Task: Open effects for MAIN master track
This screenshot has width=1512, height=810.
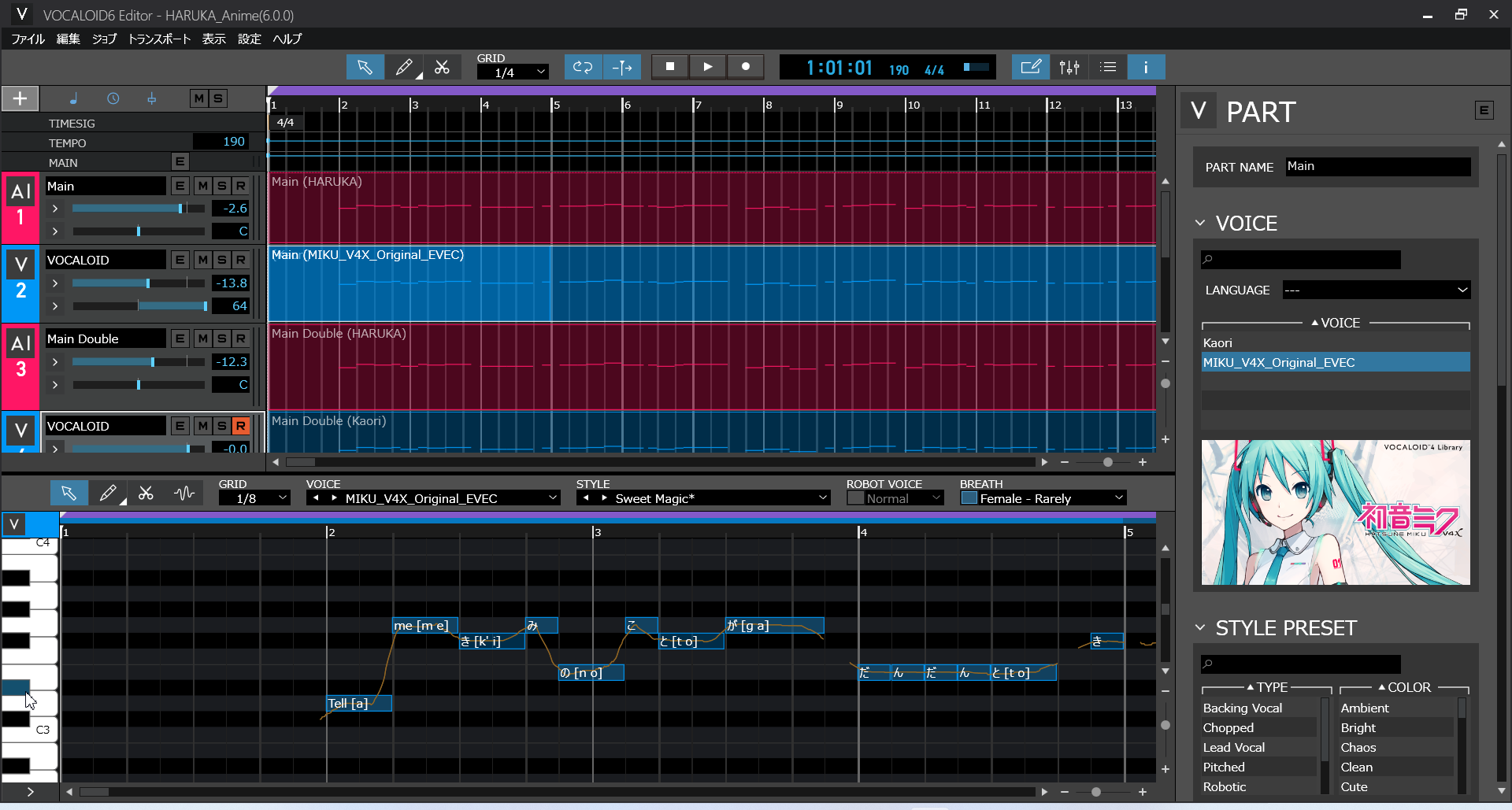Action: coord(180,161)
